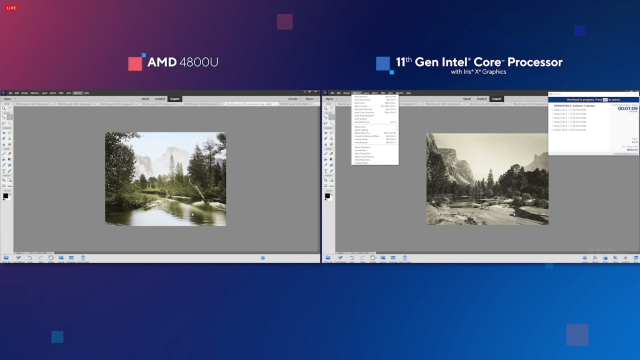This screenshot has width=640, height=360.
Task: Expand the Open dropdown in Intel window
Action: [337, 99]
